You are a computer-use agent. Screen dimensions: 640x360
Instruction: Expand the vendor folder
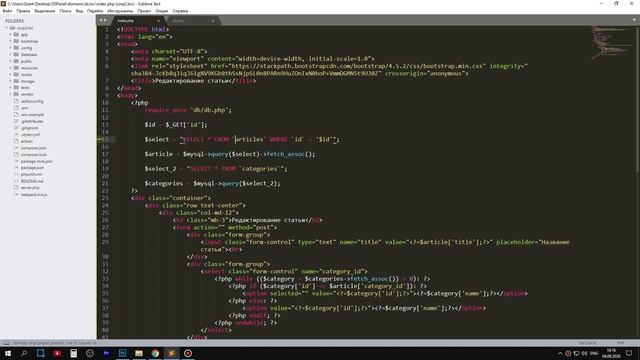coord(11,94)
